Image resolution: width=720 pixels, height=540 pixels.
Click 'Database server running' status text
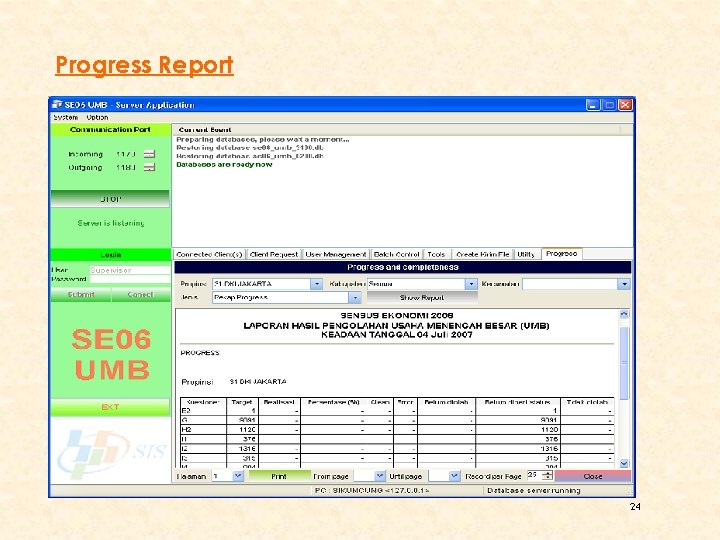click(x=534, y=490)
